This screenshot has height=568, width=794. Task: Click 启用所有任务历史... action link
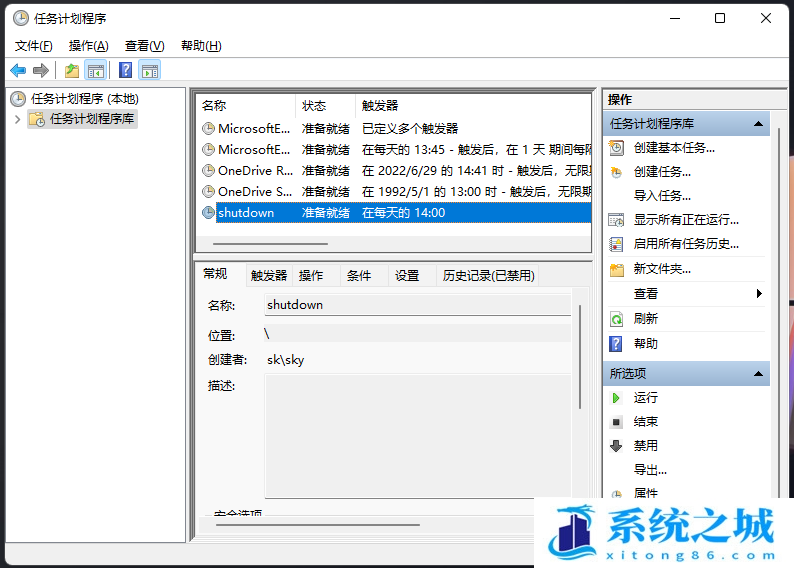(x=686, y=244)
